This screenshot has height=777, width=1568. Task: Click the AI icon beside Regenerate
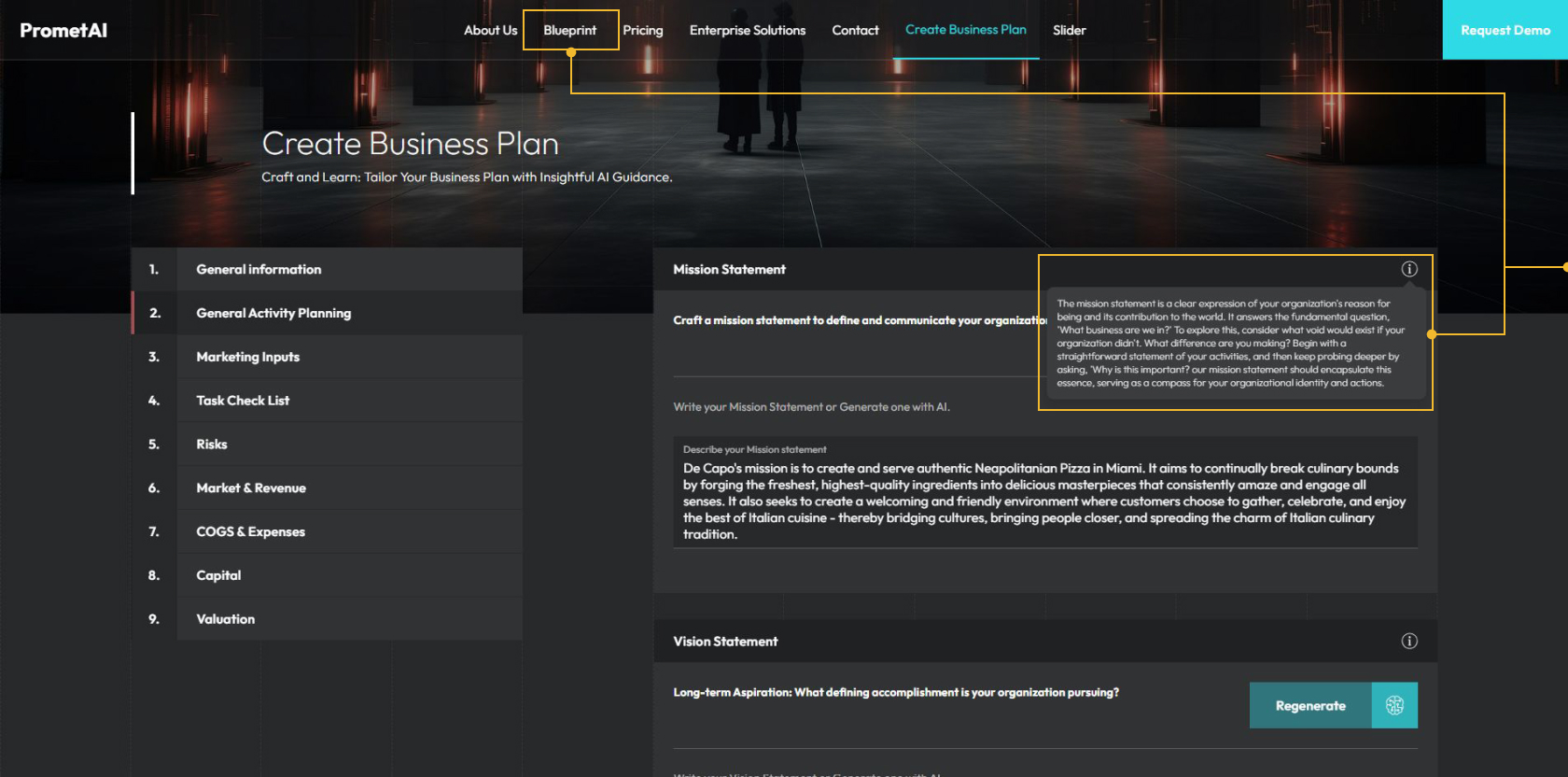(x=1394, y=705)
